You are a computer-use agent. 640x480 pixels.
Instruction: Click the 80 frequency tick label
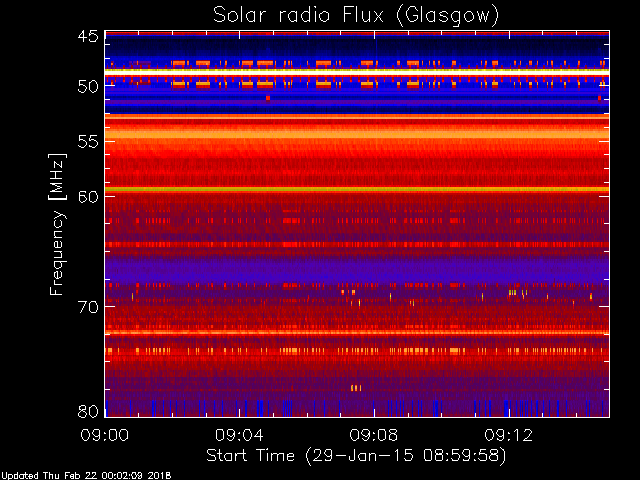[x=88, y=411]
